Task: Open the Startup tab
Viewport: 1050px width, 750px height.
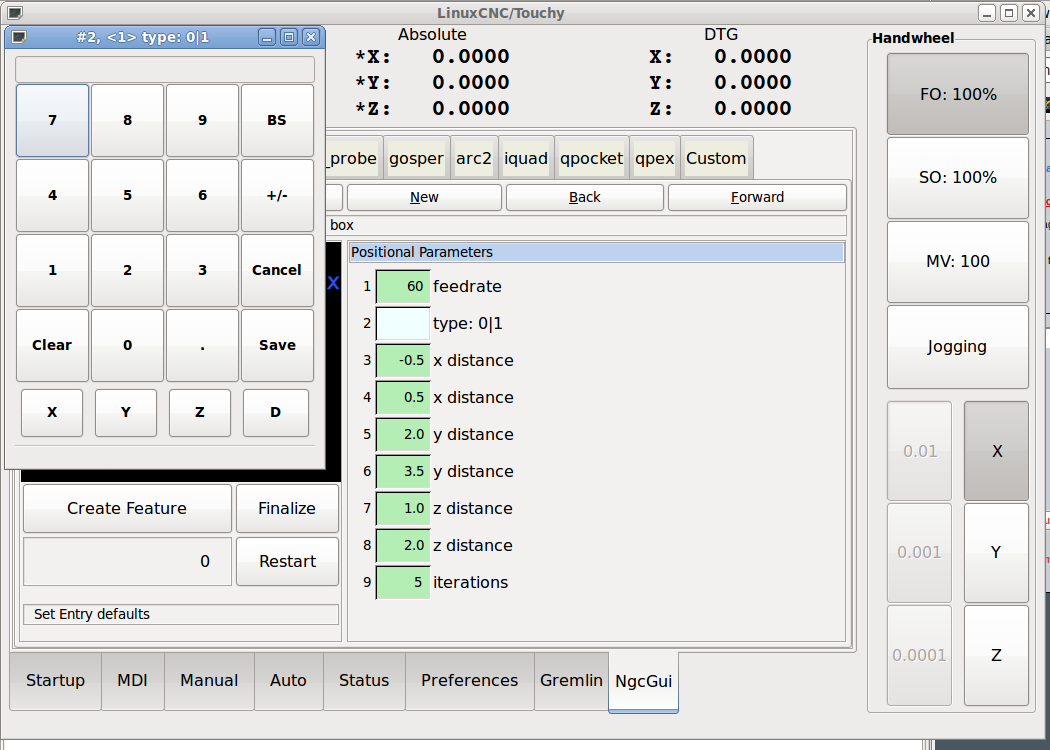Action: coord(56,681)
